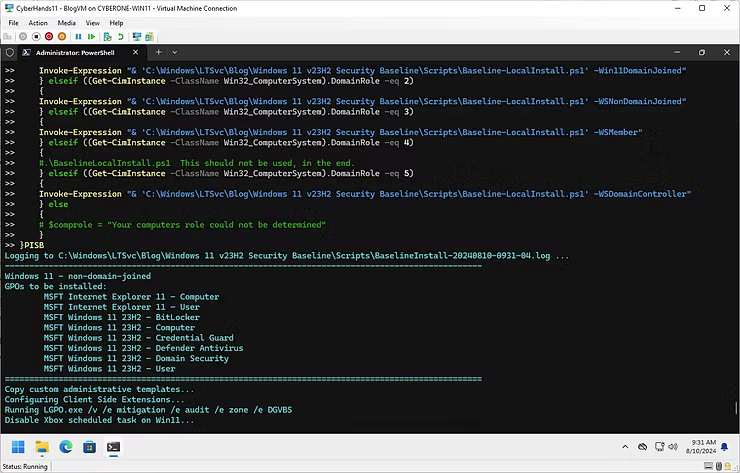The width and height of the screenshot is (740, 473).
Task: Click the 'Status: Running' text
Action: coord(25,466)
